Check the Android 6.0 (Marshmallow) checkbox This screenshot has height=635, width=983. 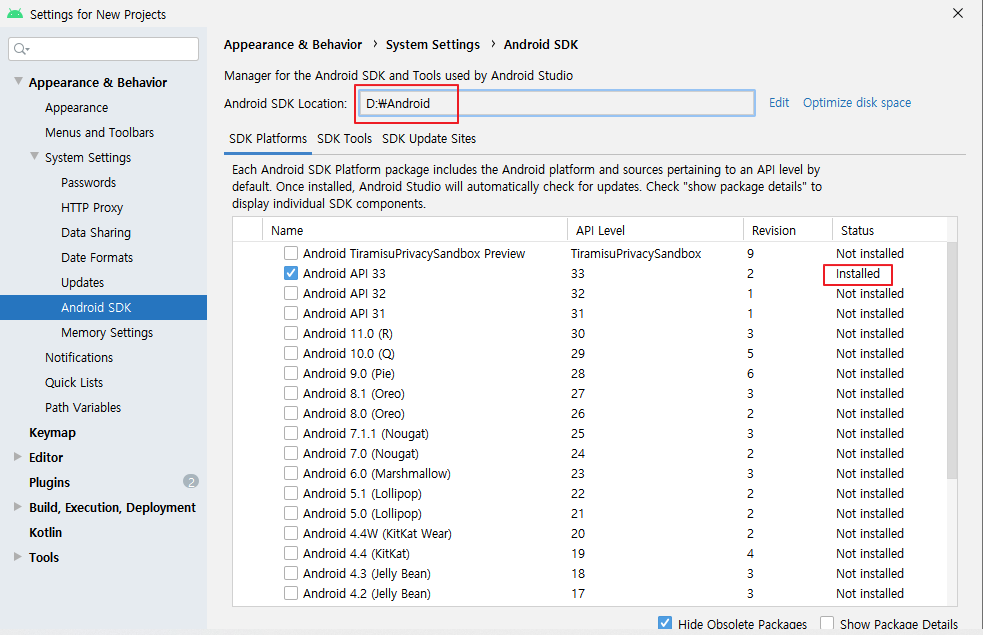point(290,473)
